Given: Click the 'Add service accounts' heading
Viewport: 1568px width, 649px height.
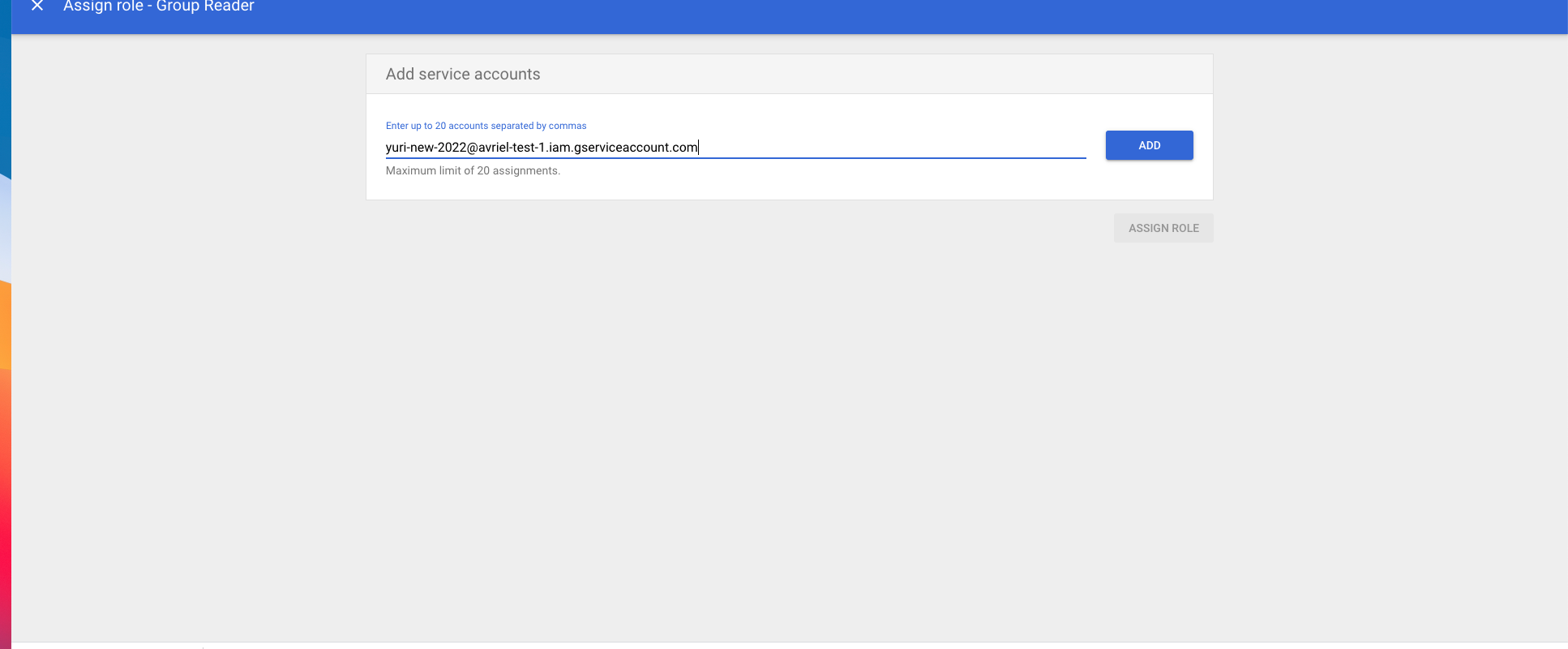Looking at the screenshot, I should pyautogui.click(x=463, y=74).
